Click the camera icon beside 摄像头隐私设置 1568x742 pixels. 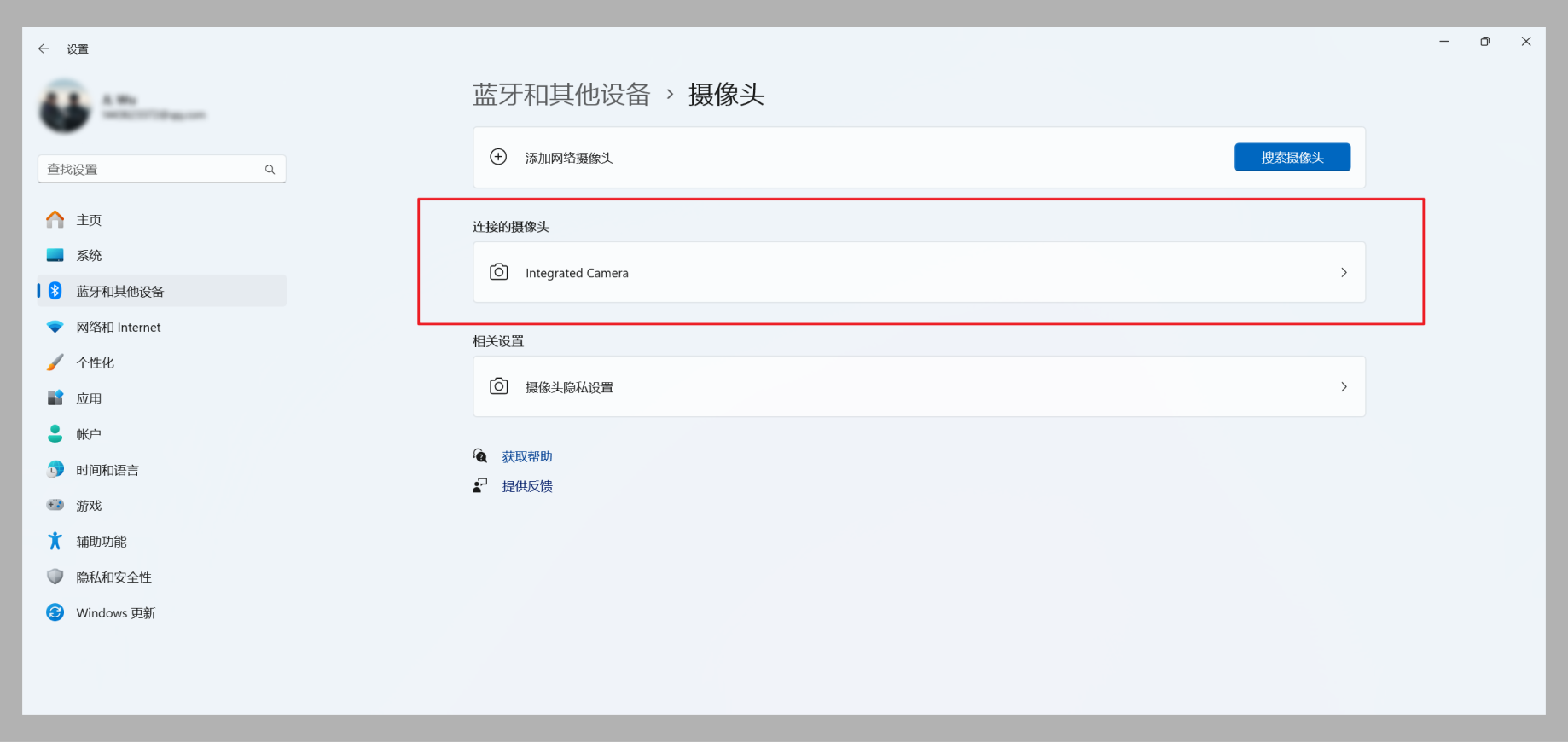point(499,386)
